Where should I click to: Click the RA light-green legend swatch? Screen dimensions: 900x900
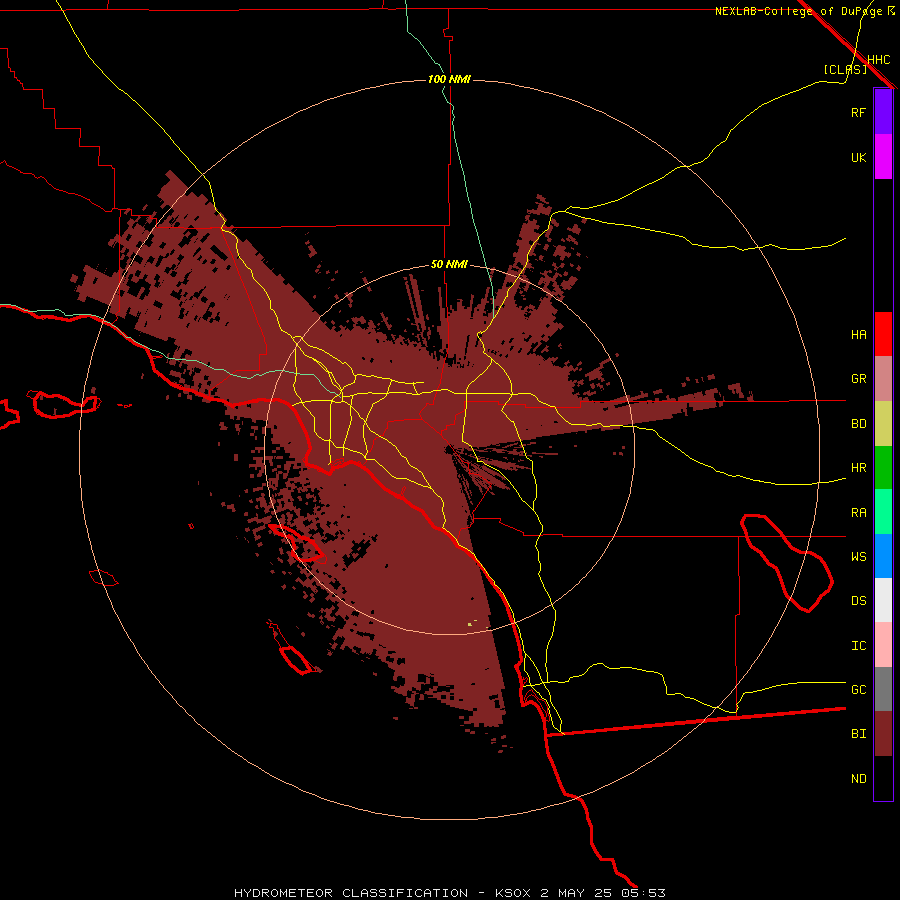[x=883, y=512]
